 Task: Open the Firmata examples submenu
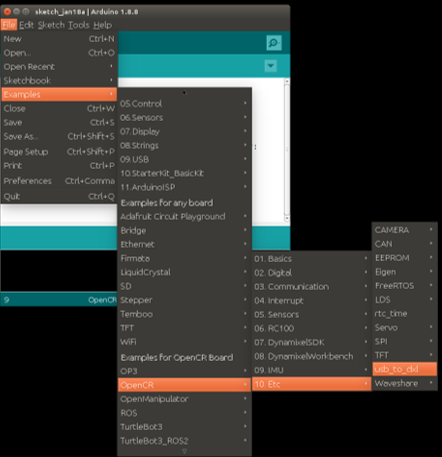[x=185, y=258]
